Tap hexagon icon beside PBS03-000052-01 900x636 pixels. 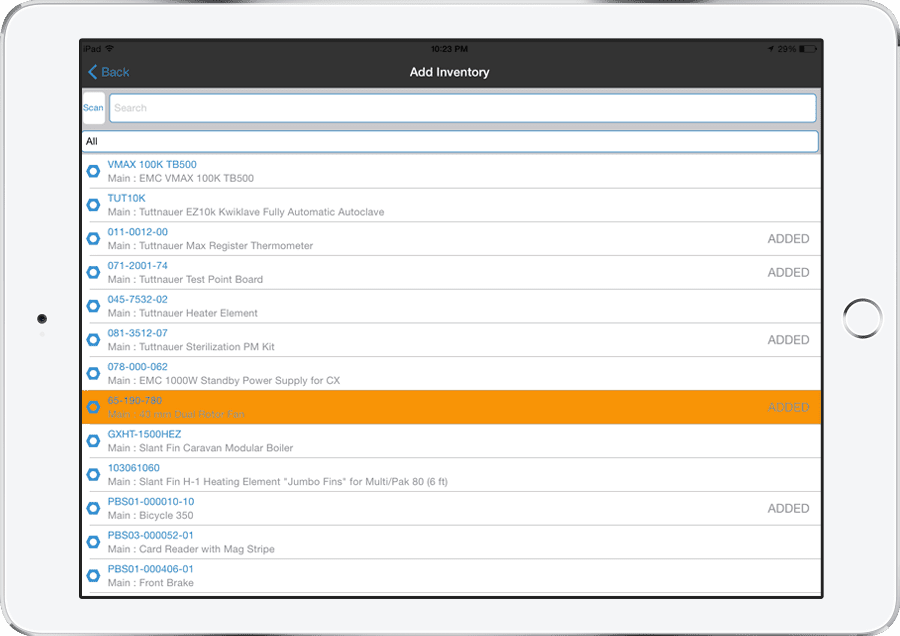coord(93,542)
